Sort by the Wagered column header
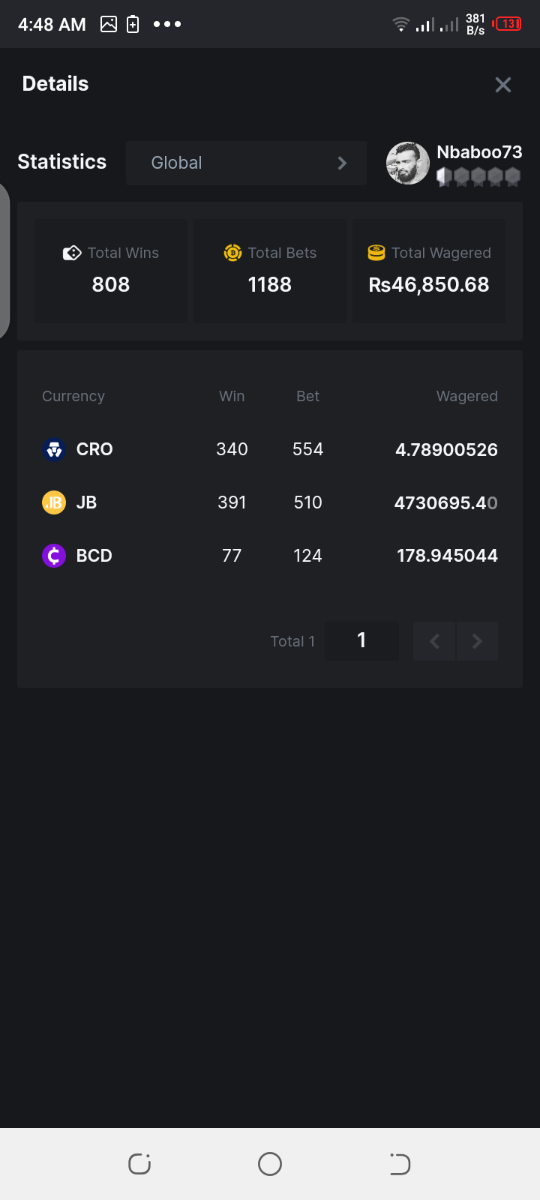Viewport: 540px width, 1200px height. [x=467, y=396]
